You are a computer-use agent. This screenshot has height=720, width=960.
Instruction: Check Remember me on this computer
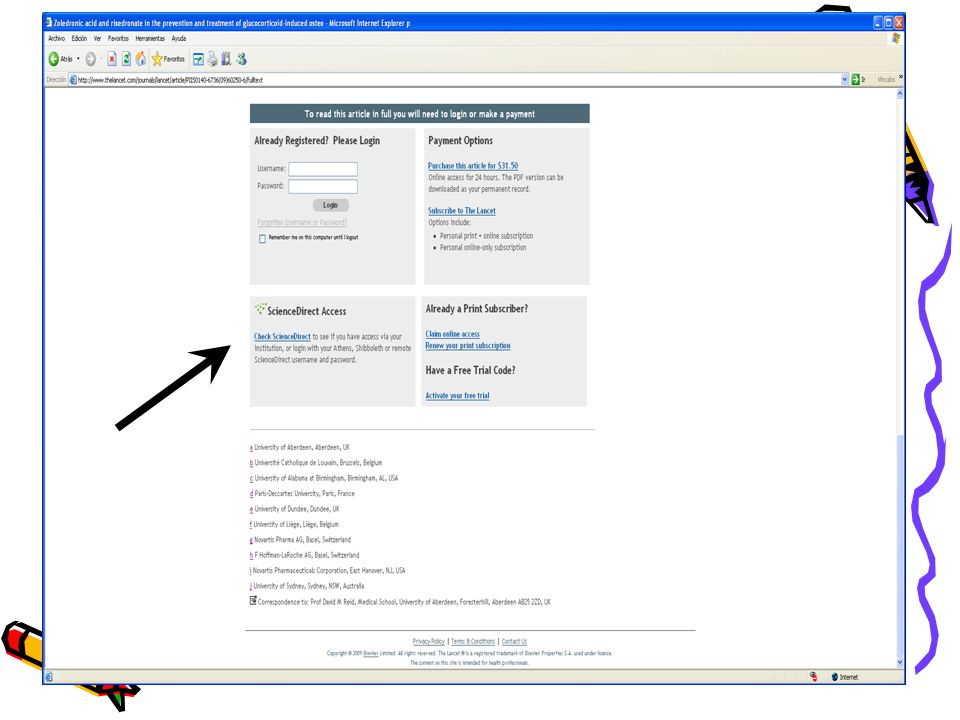tap(262, 239)
